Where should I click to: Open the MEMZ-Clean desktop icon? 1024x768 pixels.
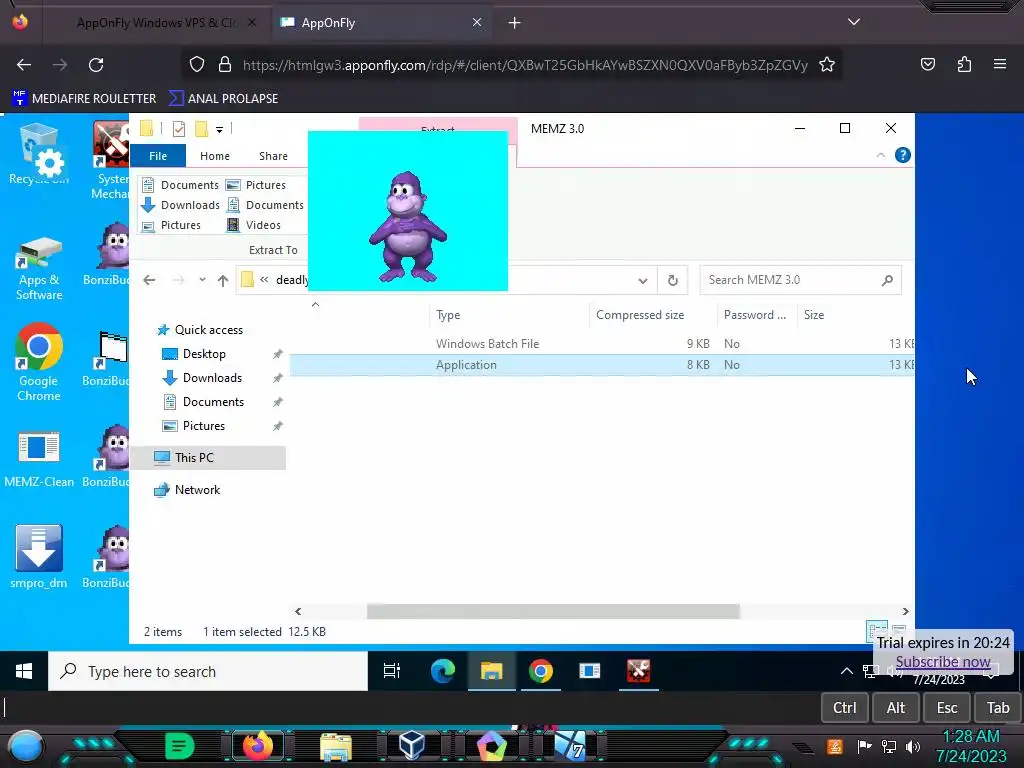39,459
